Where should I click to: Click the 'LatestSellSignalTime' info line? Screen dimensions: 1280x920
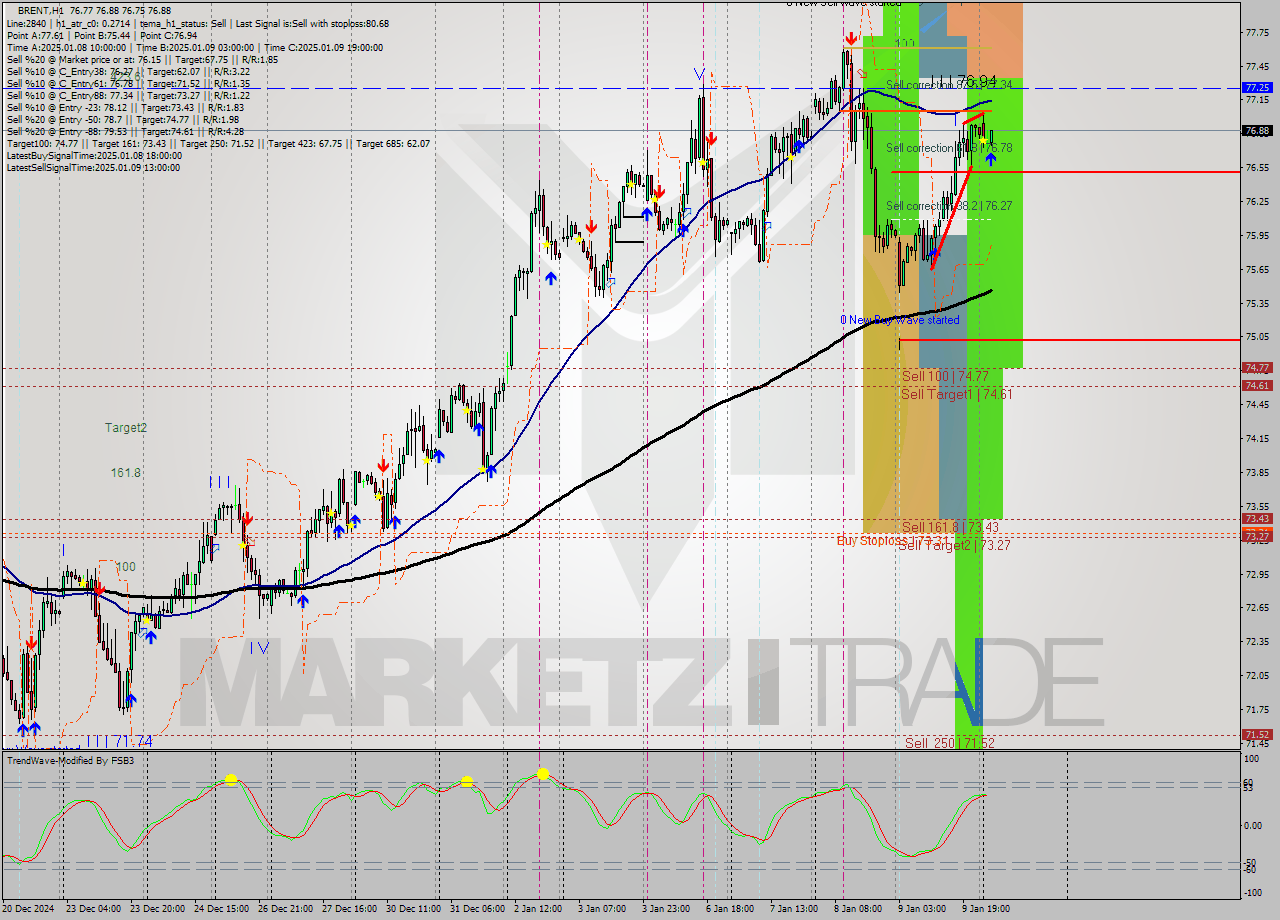(93, 168)
